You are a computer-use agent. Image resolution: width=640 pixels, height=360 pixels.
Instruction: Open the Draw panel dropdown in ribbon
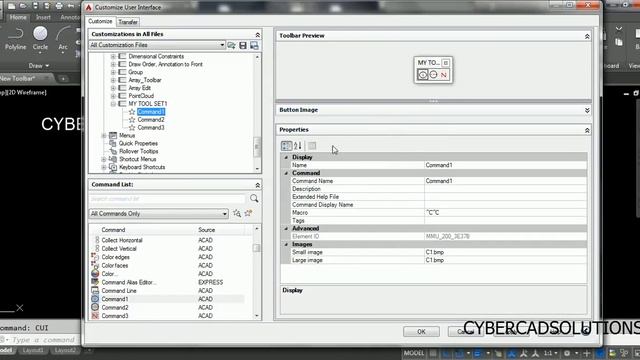[x=39, y=65]
